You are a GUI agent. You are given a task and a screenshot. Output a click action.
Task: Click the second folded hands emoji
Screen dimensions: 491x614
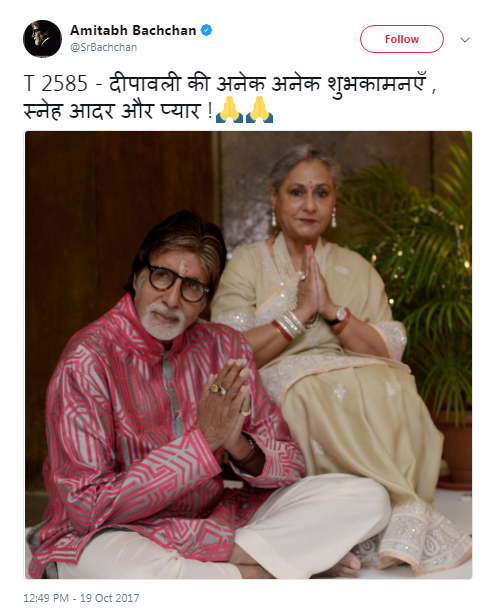pos(259,110)
